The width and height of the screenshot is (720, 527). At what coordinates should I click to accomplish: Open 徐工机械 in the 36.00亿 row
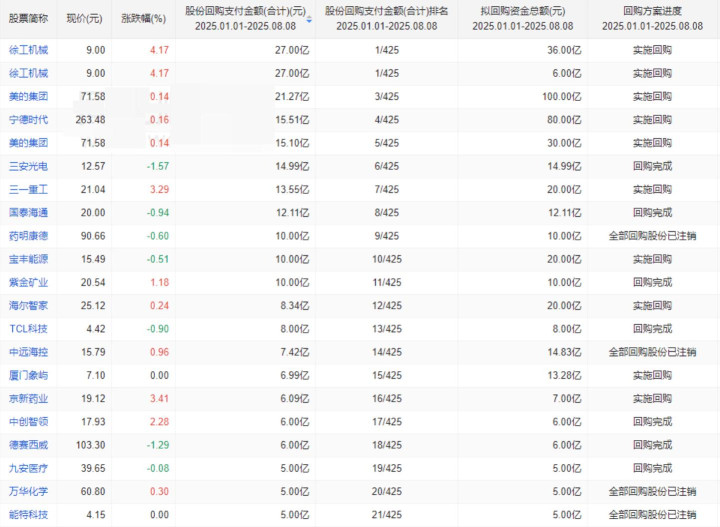[x=28, y=50]
